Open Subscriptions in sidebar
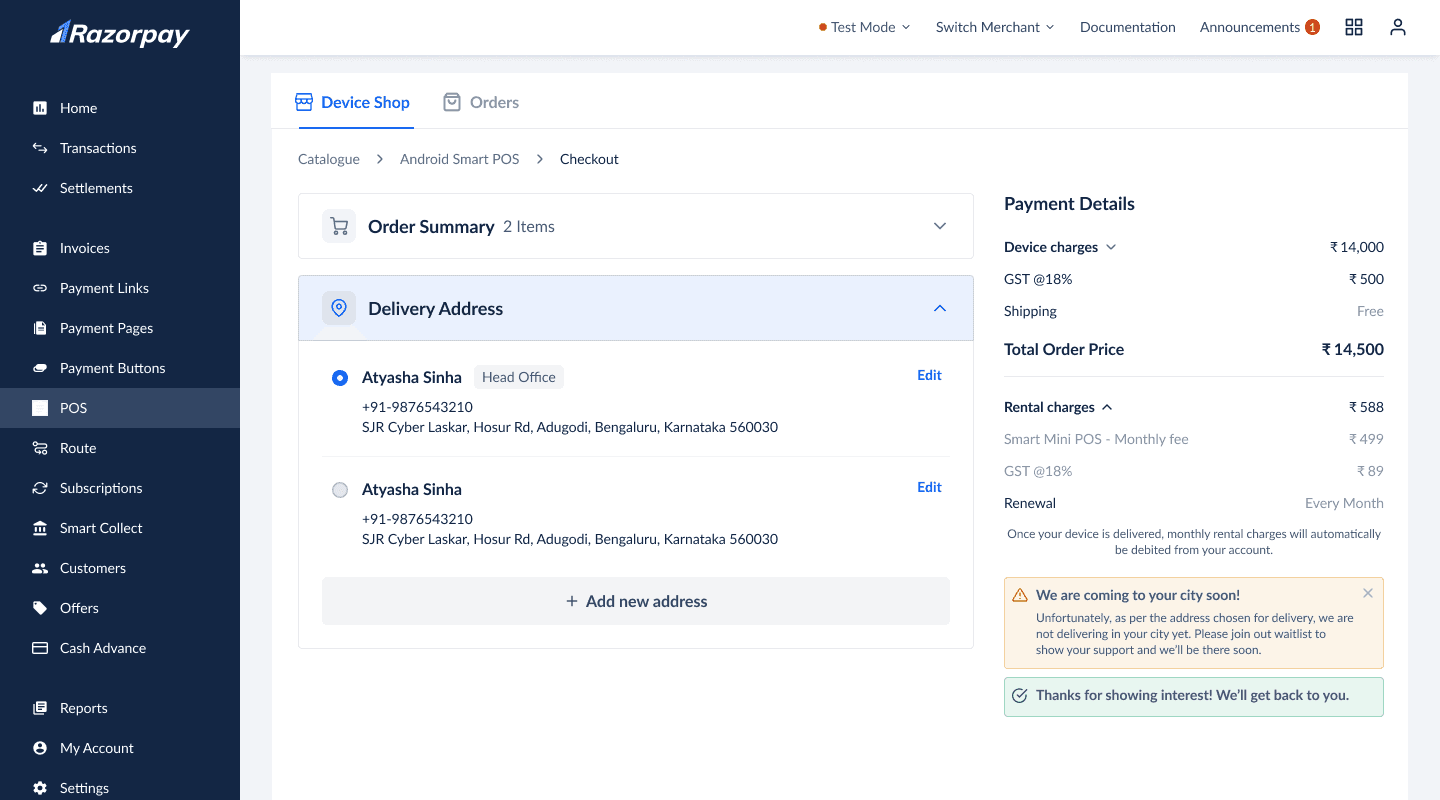This screenshot has width=1440, height=800. [x=120, y=488]
